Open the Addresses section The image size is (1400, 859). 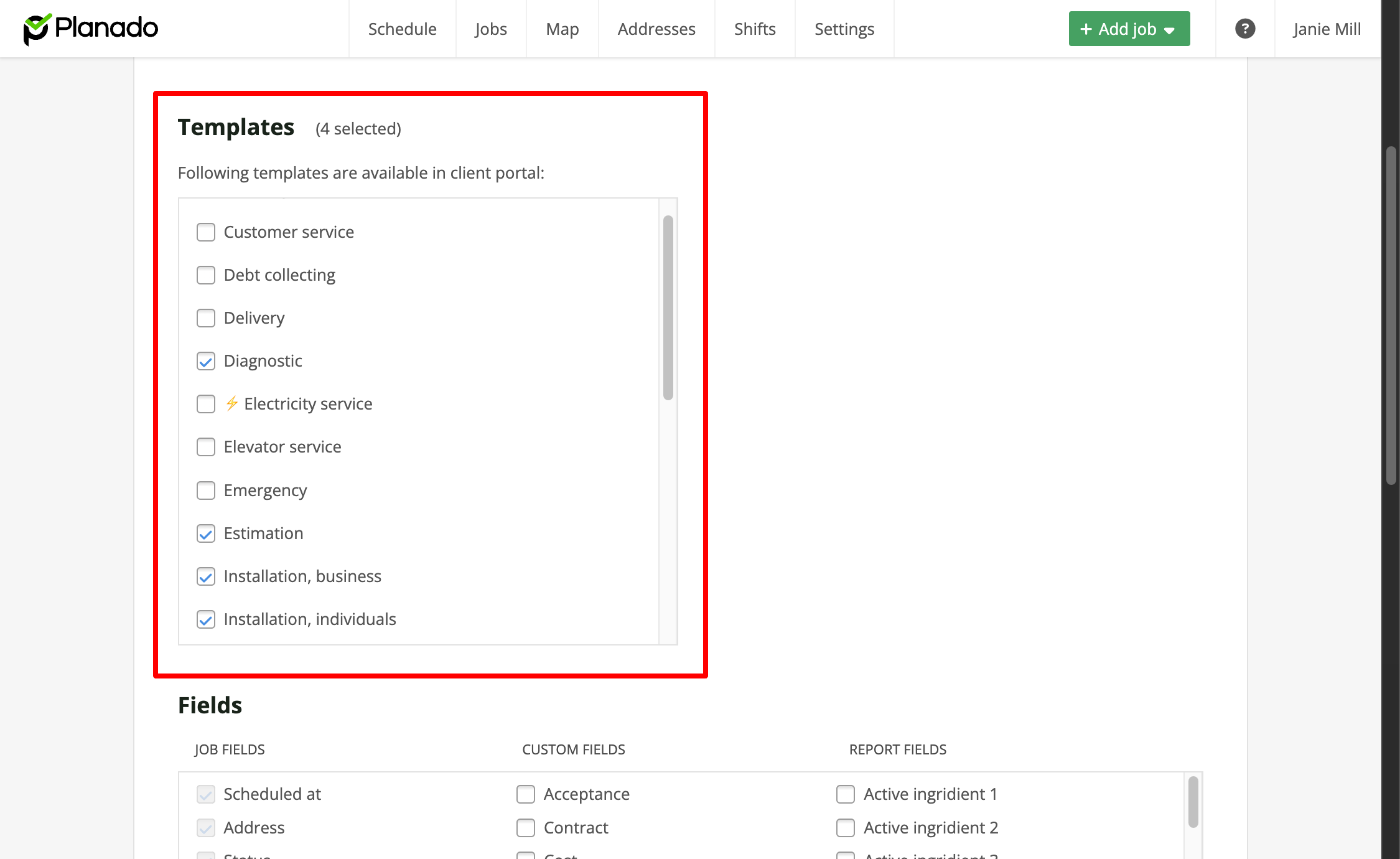click(x=656, y=29)
